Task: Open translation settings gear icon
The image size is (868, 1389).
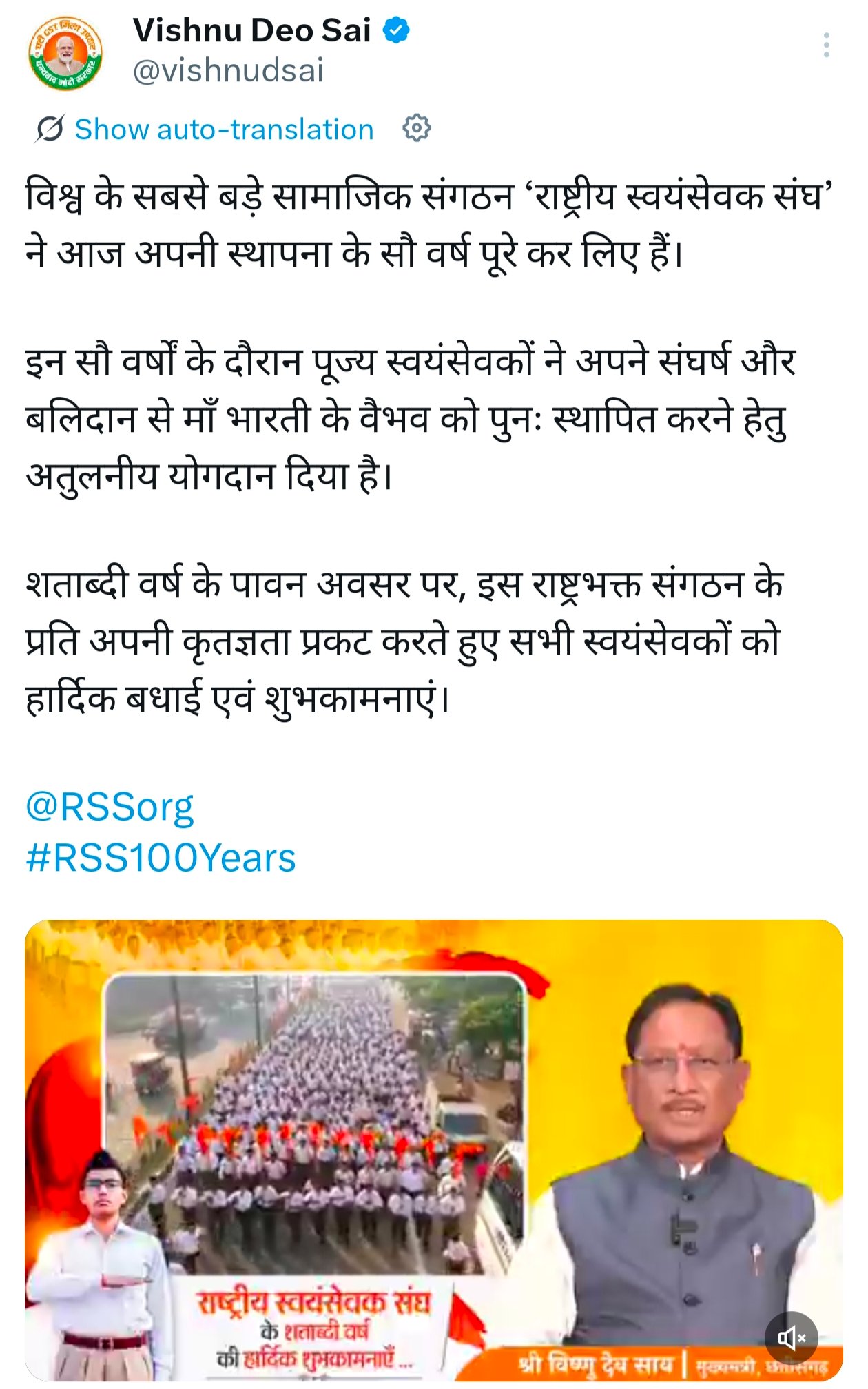Action: (417, 128)
